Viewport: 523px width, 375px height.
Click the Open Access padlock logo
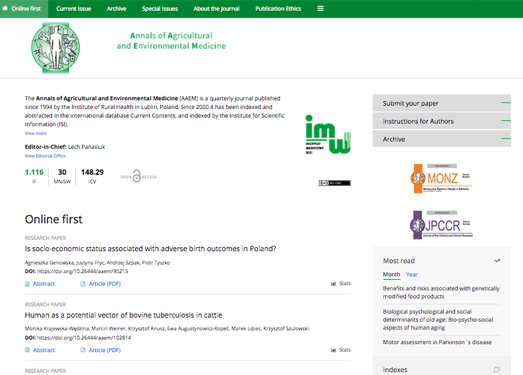click(138, 176)
